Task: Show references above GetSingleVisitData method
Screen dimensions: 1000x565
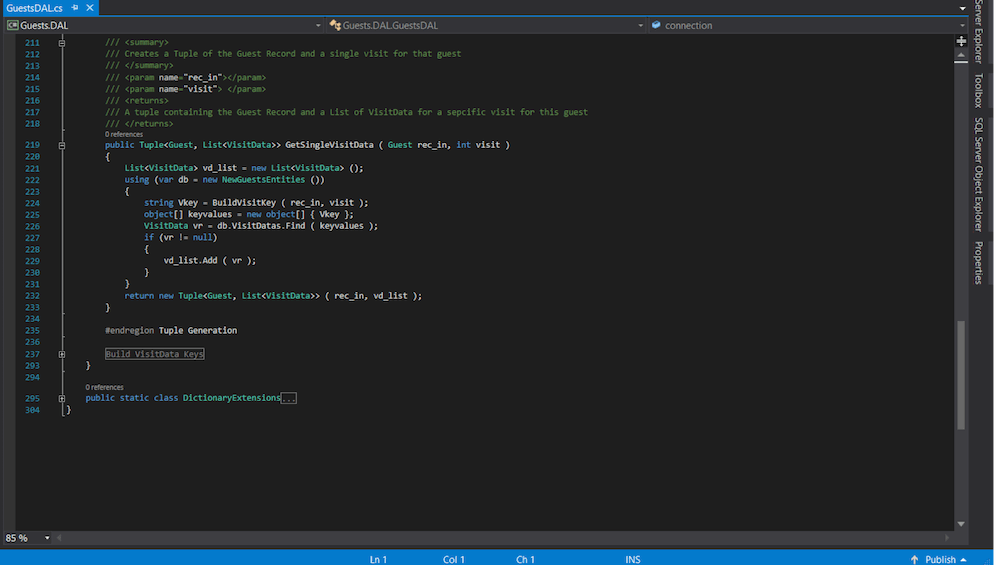Action: (x=124, y=134)
